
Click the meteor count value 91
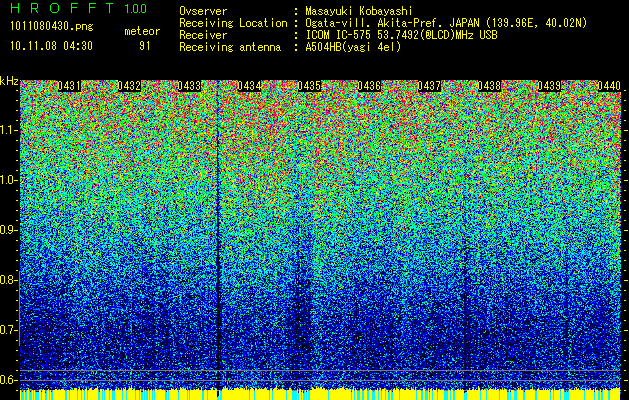(145, 46)
